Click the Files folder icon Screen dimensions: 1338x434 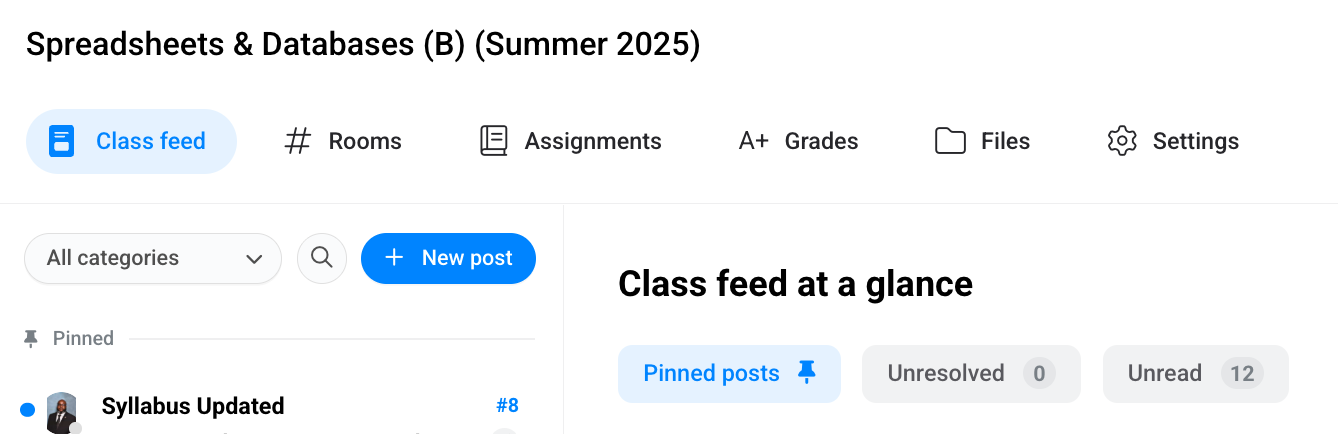(950, 141)
